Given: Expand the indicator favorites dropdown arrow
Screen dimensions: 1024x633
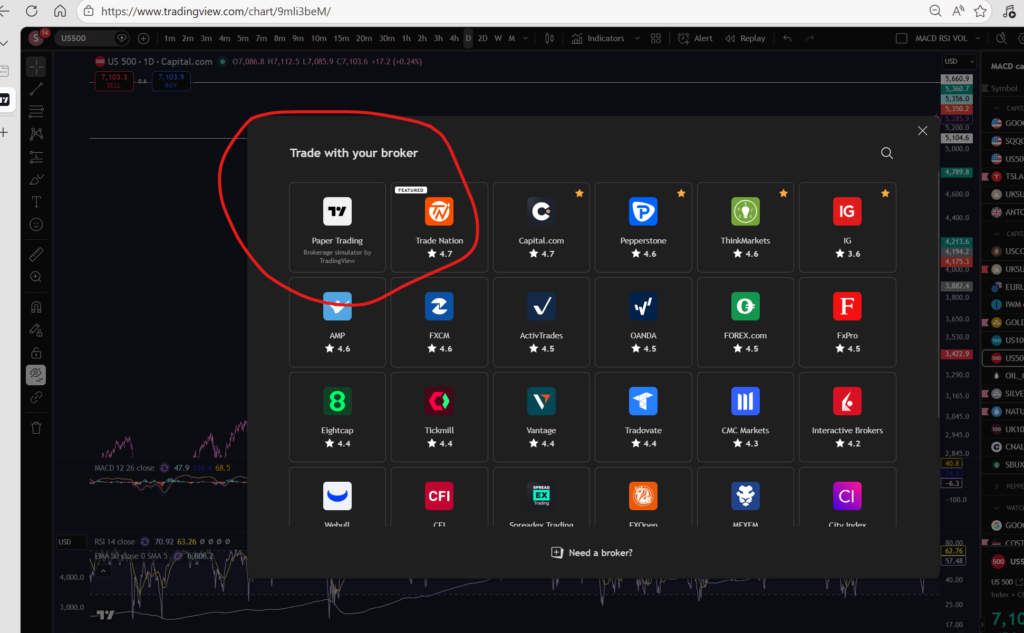Looking at the screenshot, I should pos(637,39).
